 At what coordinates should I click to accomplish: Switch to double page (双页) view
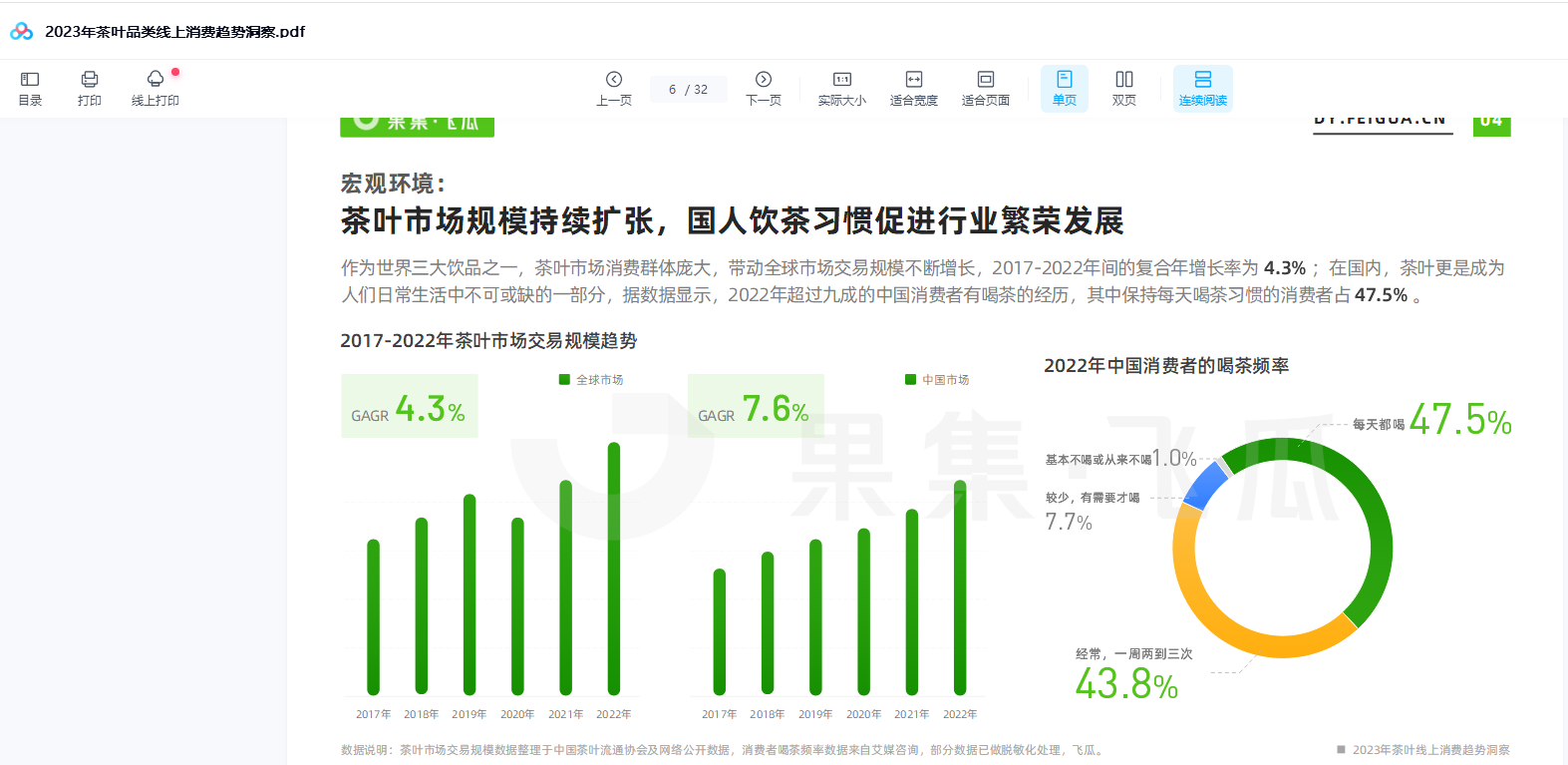tap(1124, 88)
